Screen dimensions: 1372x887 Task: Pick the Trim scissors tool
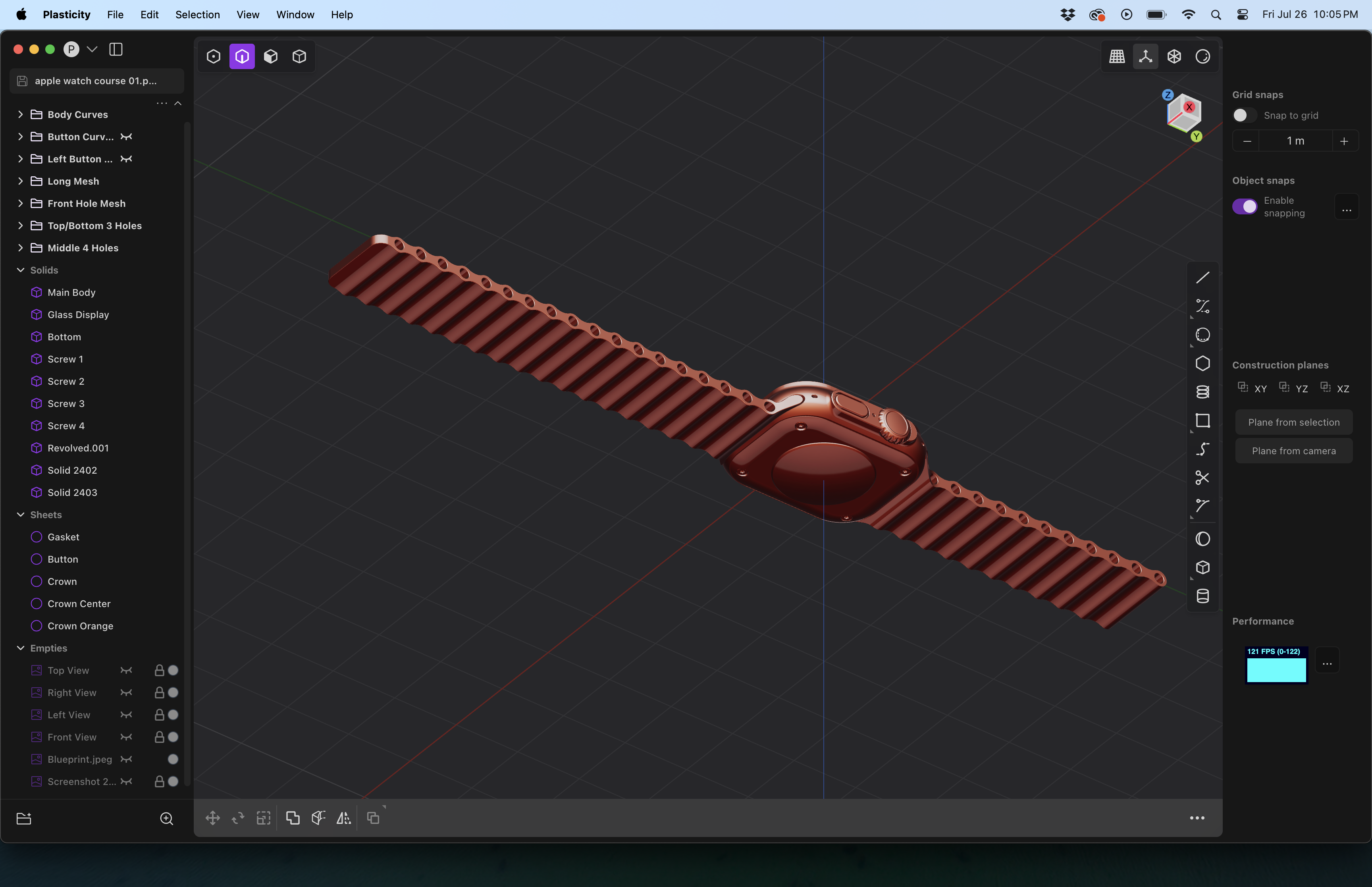pos(1203,478)
